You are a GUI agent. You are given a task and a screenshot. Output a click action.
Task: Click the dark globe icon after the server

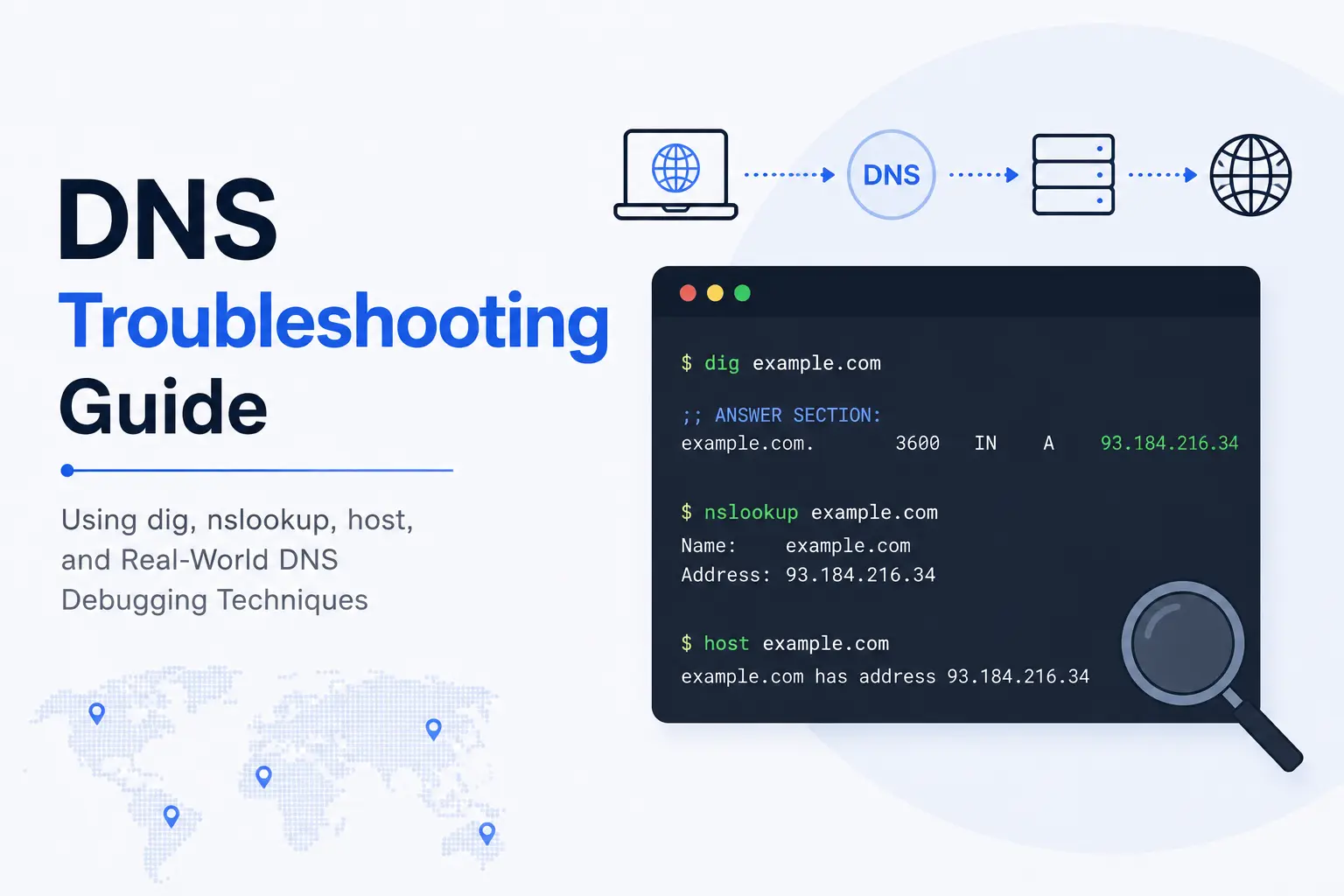pyautogui.click(x=1250, y=174)
